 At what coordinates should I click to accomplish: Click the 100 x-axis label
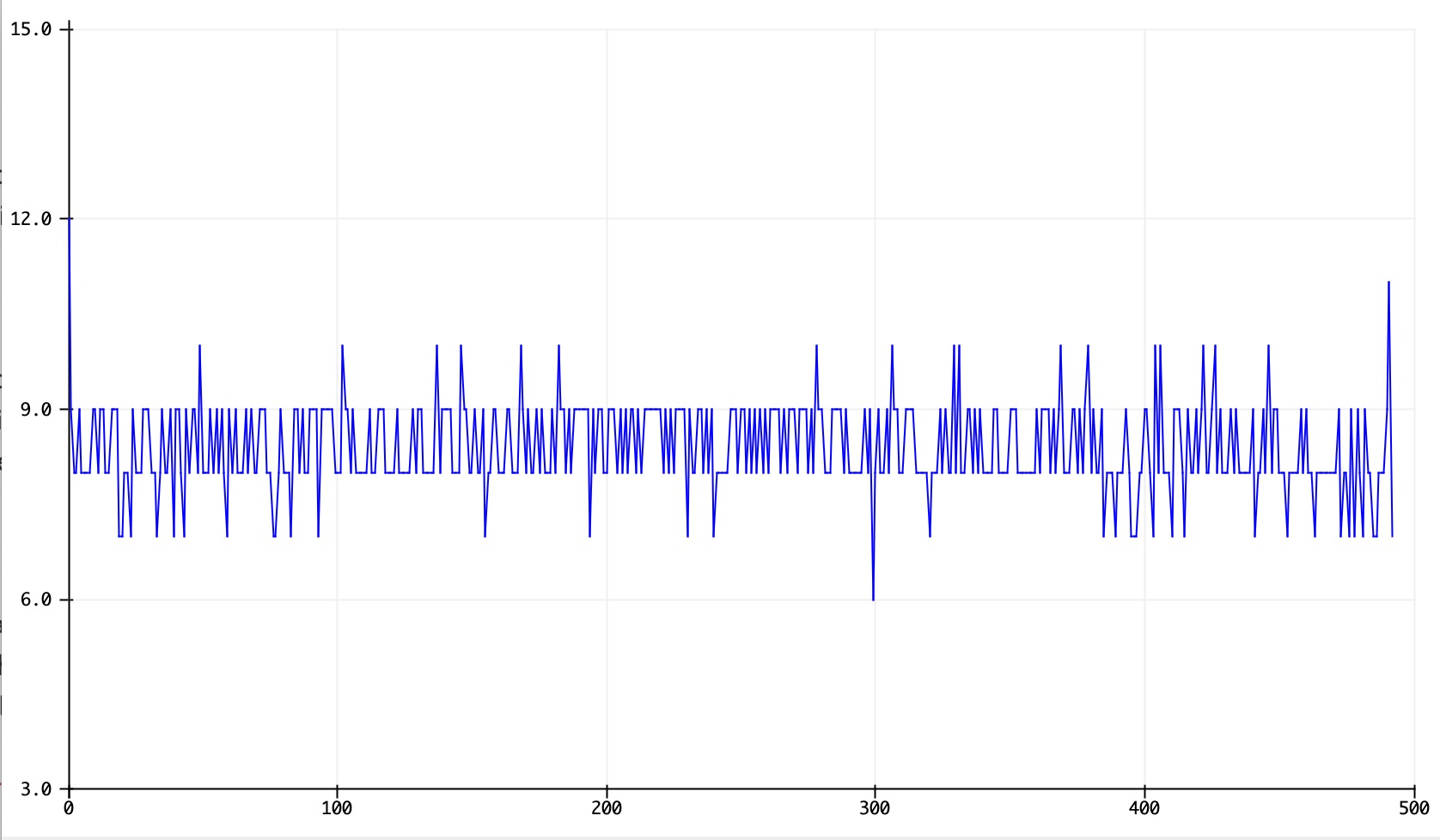(337, 808)
